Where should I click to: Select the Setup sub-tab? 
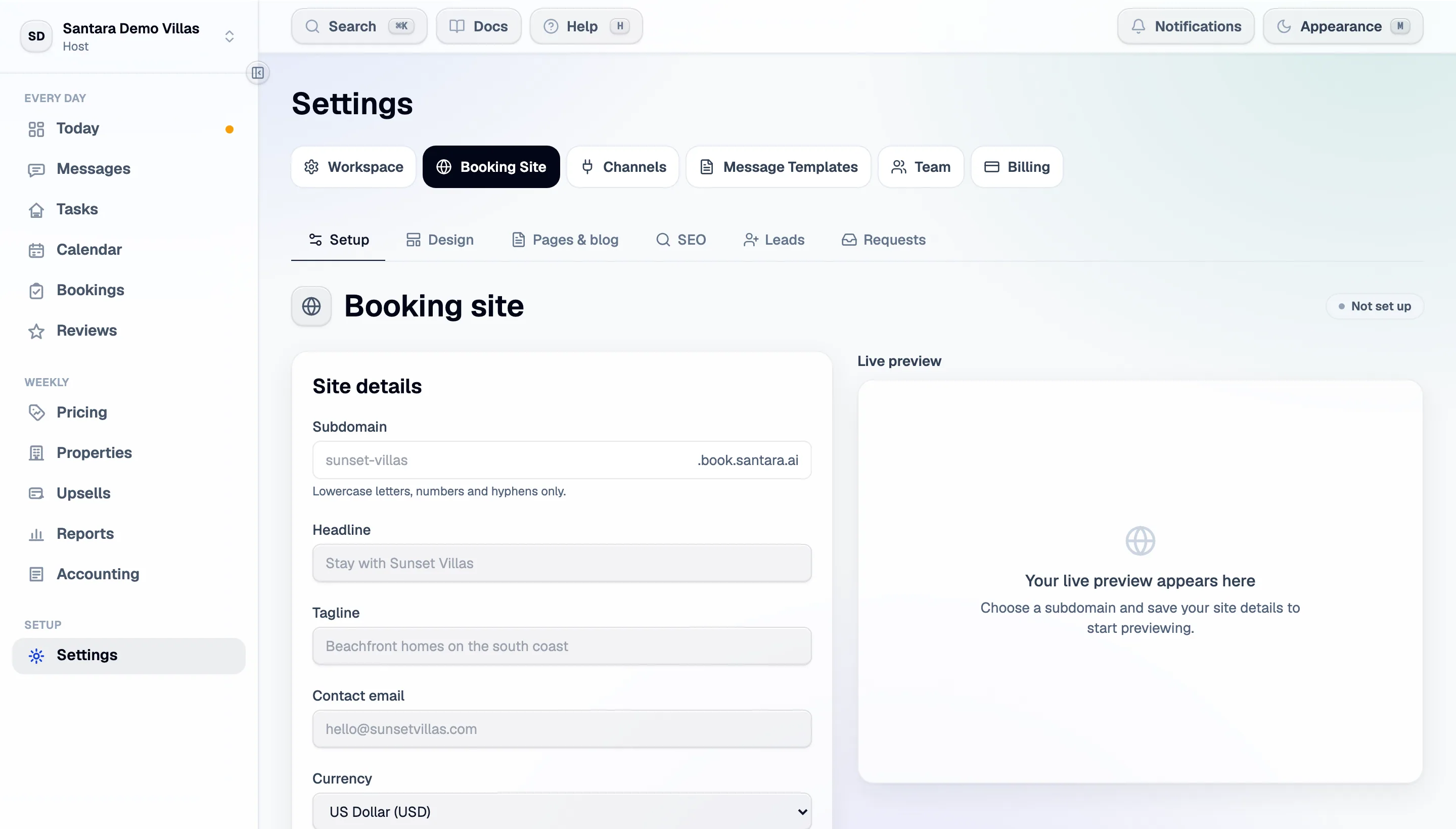(338, 240)
